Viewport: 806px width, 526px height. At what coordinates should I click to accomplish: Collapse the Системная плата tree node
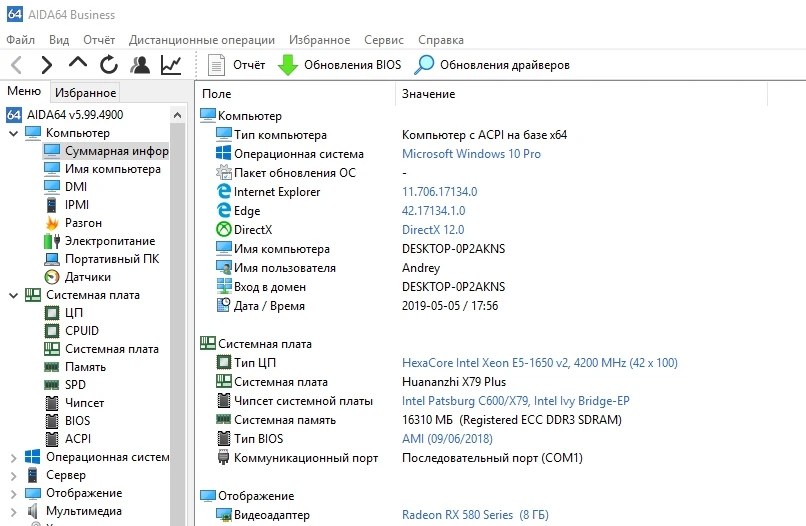click(x=14, y=295)
